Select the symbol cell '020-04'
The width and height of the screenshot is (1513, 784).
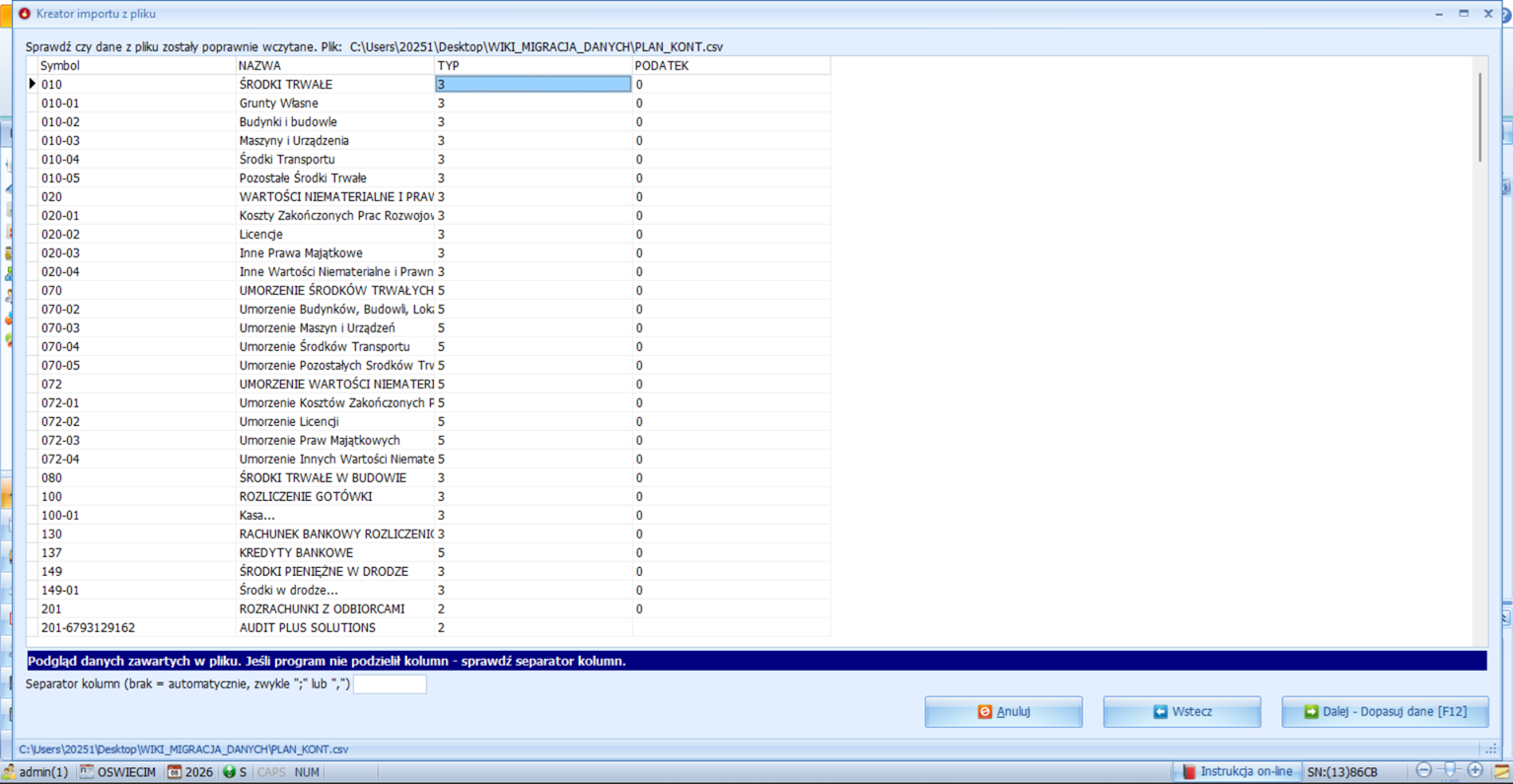136,271
